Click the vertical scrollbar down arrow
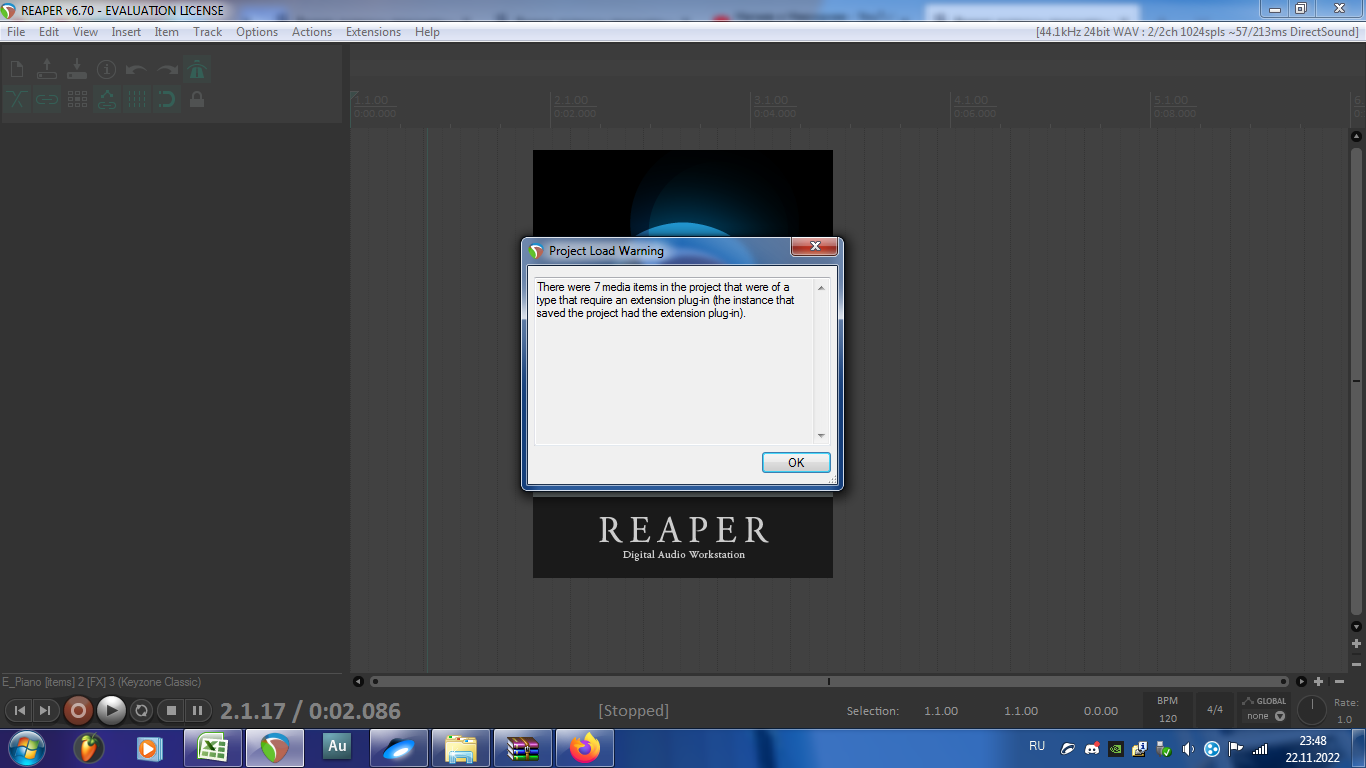The height and width of the screenshot is (768, 1366). pyautogui.click(x=1357, y=626)
